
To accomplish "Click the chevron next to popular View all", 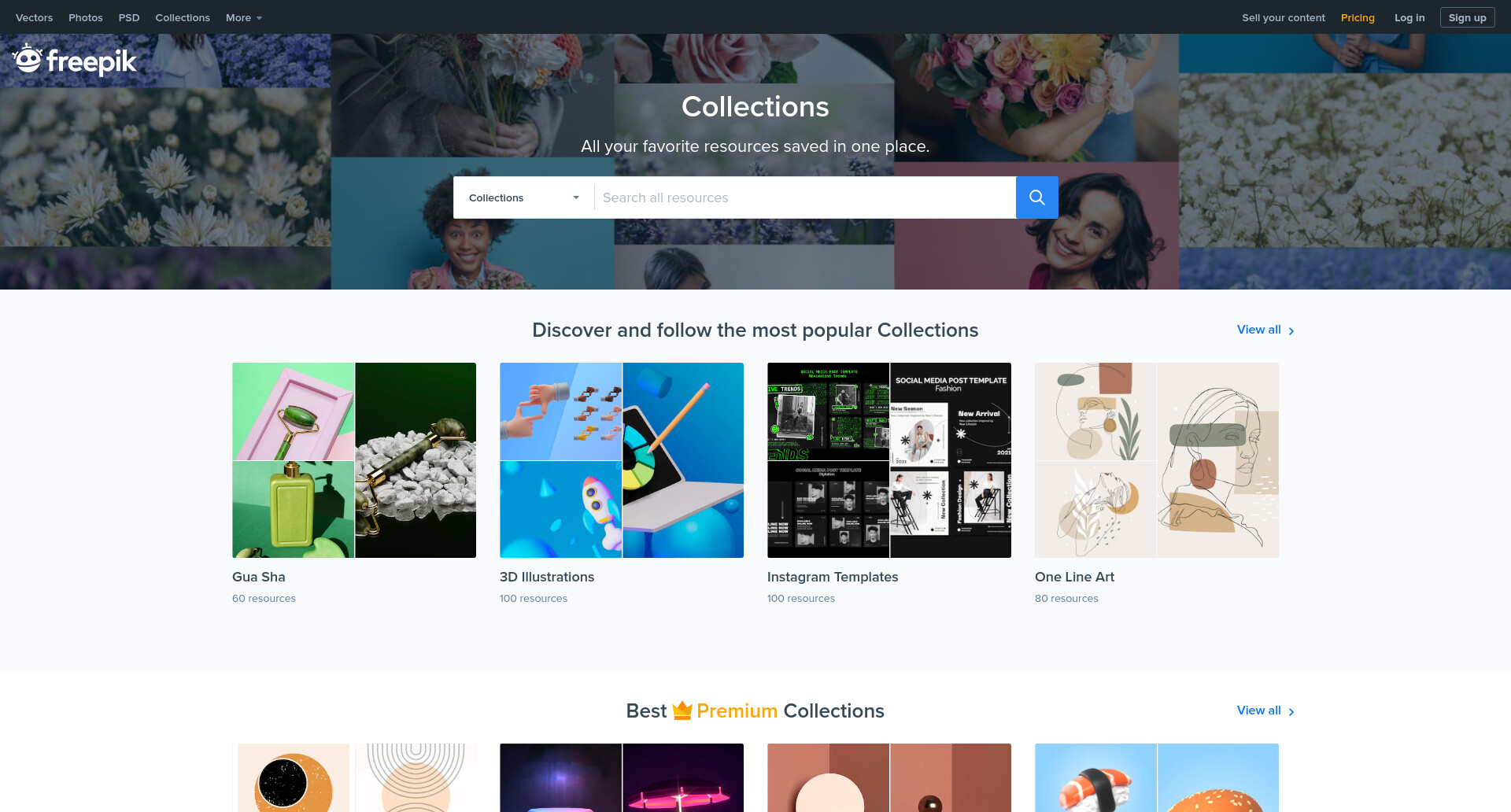I will 1291,331.
